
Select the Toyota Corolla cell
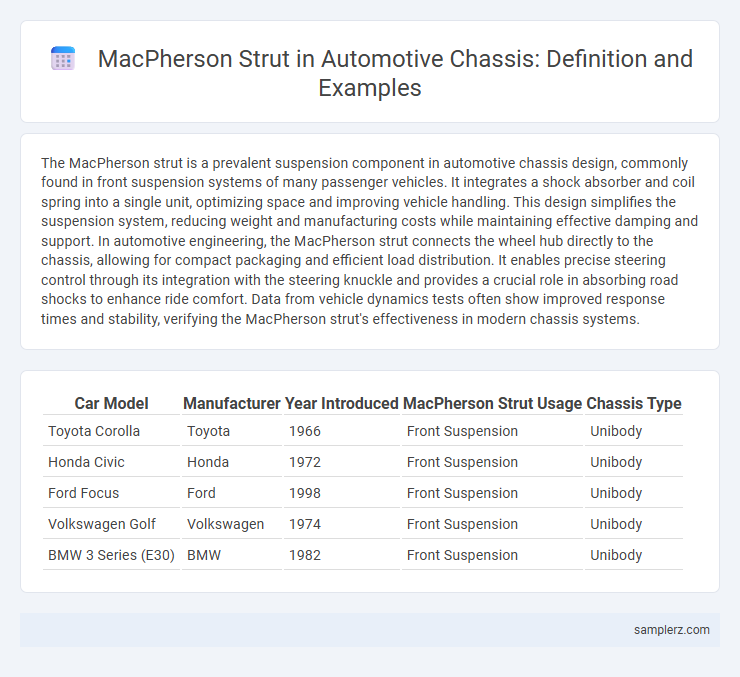[x=111, y=431]
